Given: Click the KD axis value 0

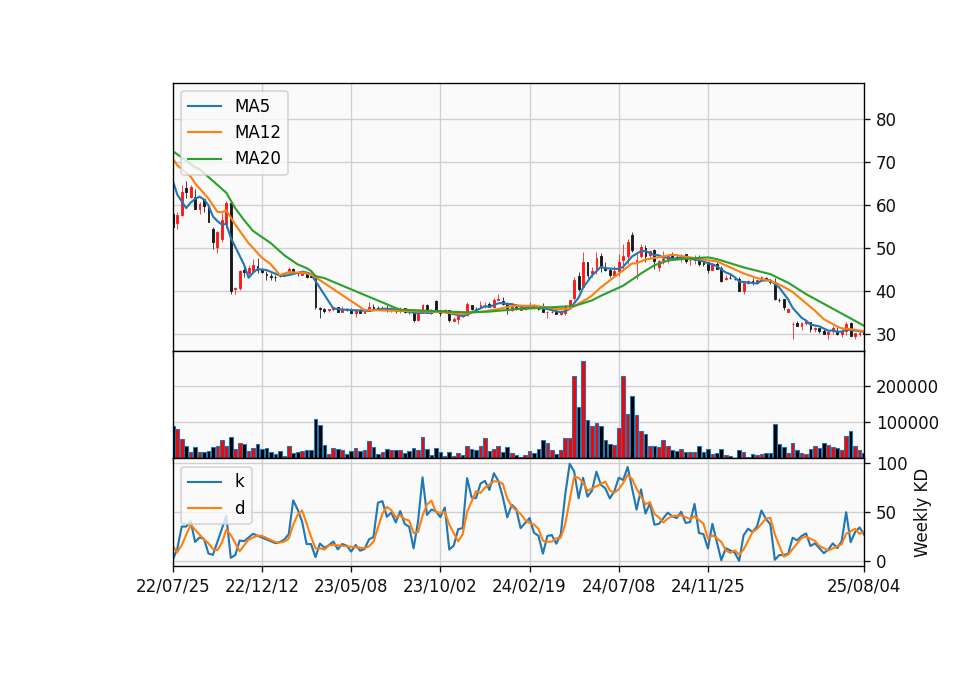Looking at the screenshot, I should coord(881,561).
